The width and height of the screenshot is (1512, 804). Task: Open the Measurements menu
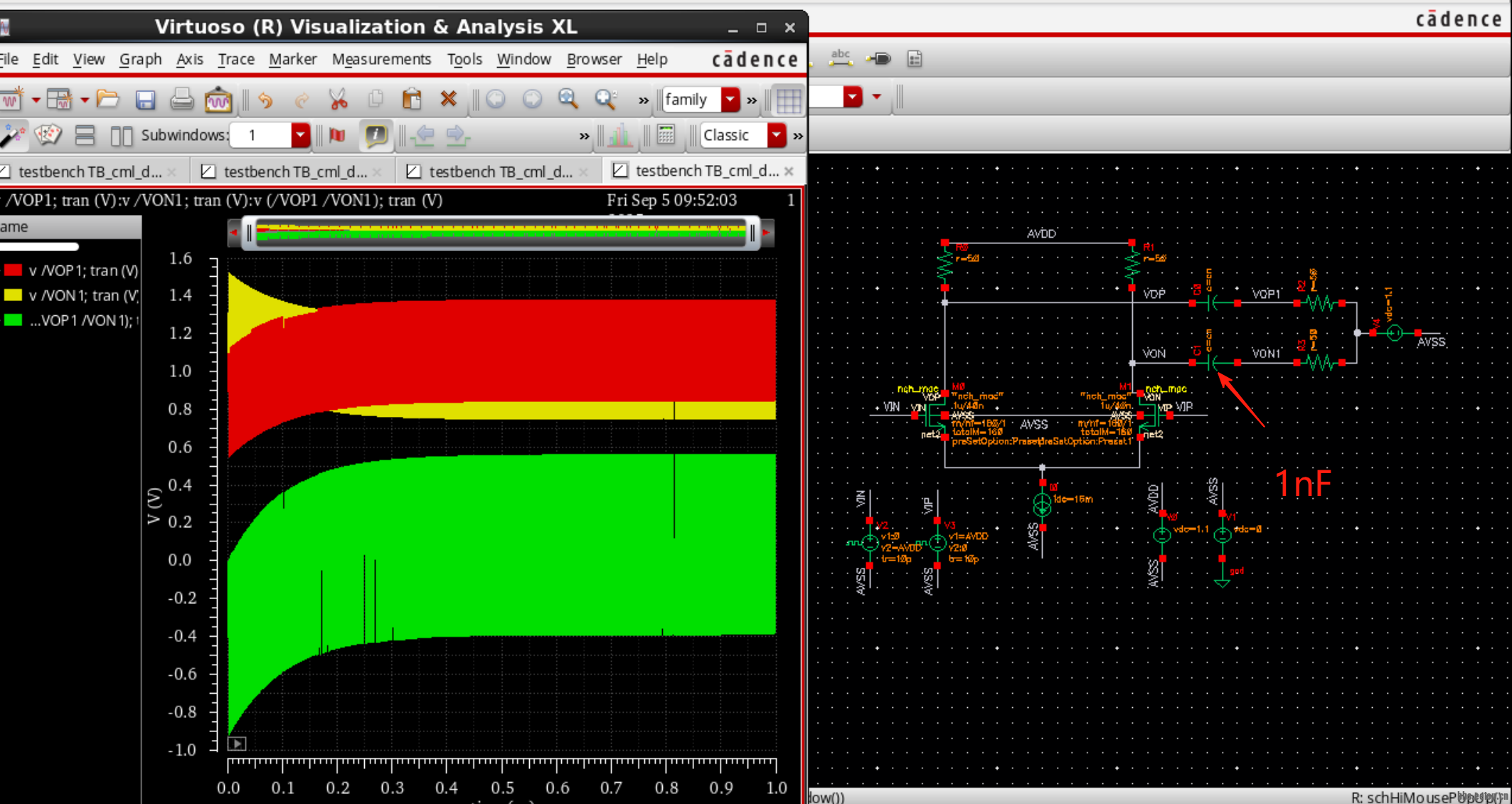[x=381, y=59]
